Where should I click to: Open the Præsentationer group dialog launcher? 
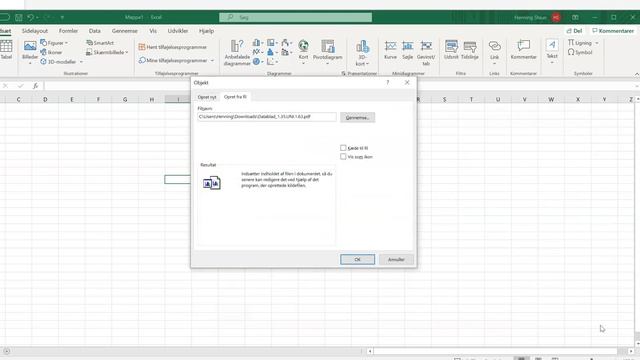(344, 74)
